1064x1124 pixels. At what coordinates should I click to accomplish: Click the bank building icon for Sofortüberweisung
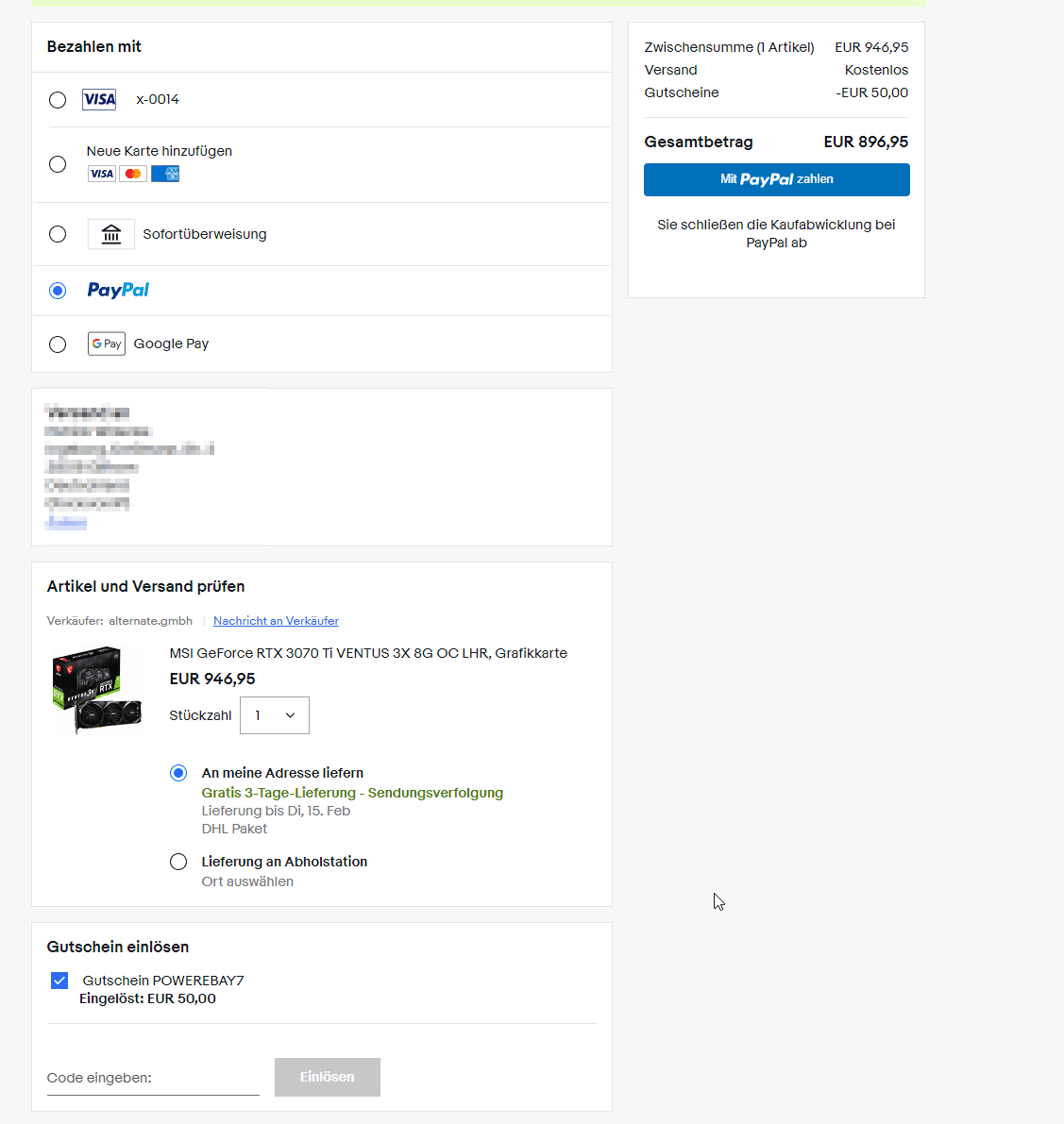pyautogui.click(x=111, y=234)
